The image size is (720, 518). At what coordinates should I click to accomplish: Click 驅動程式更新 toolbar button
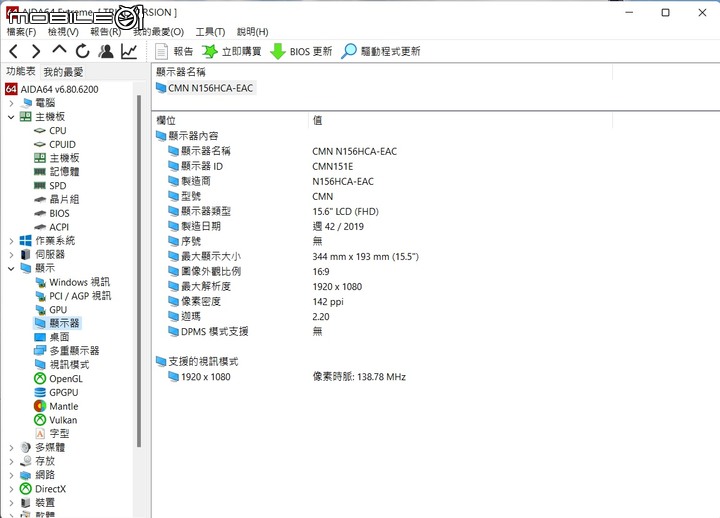click(381, 51)
